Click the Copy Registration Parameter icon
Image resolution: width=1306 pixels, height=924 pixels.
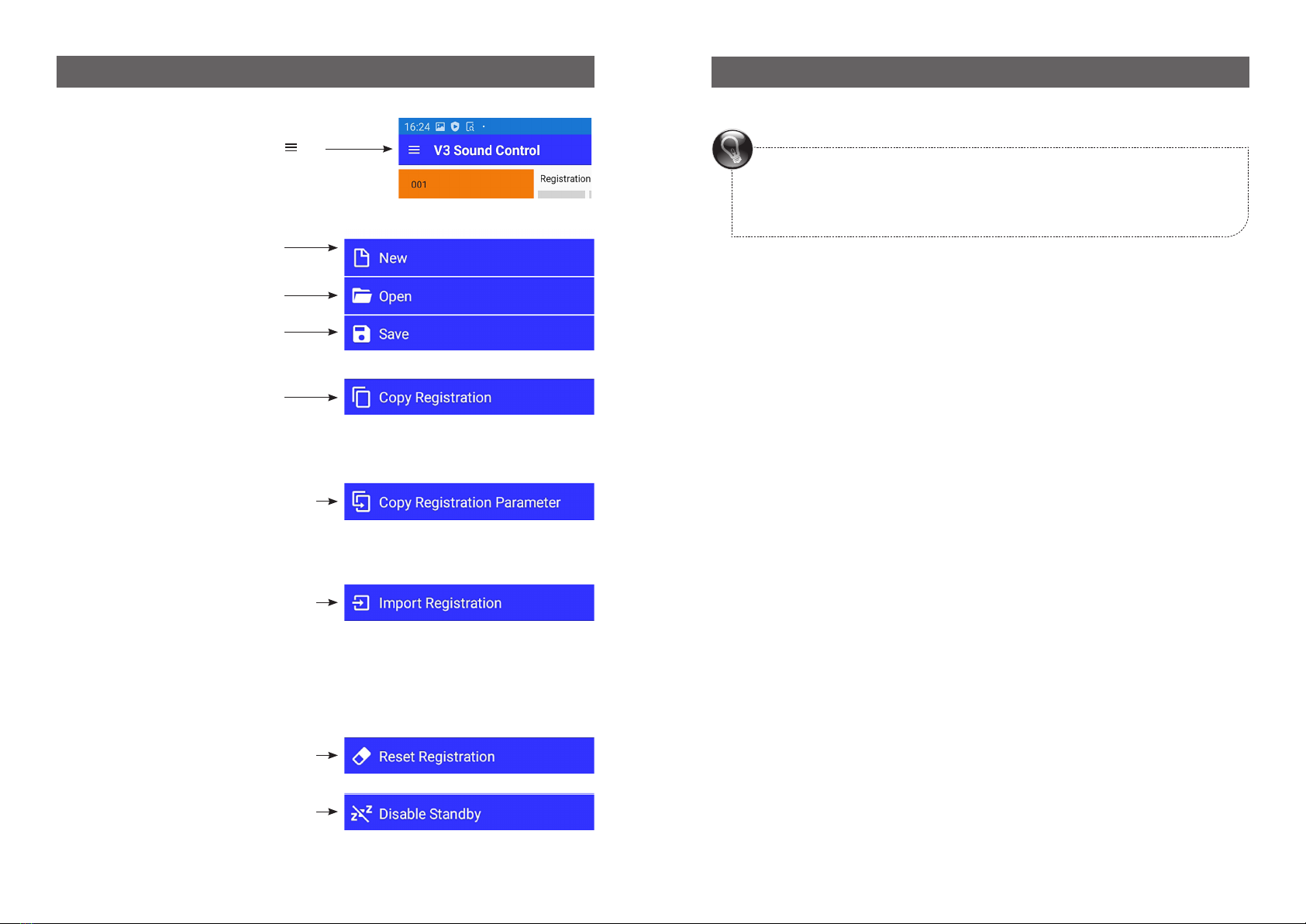361,502
